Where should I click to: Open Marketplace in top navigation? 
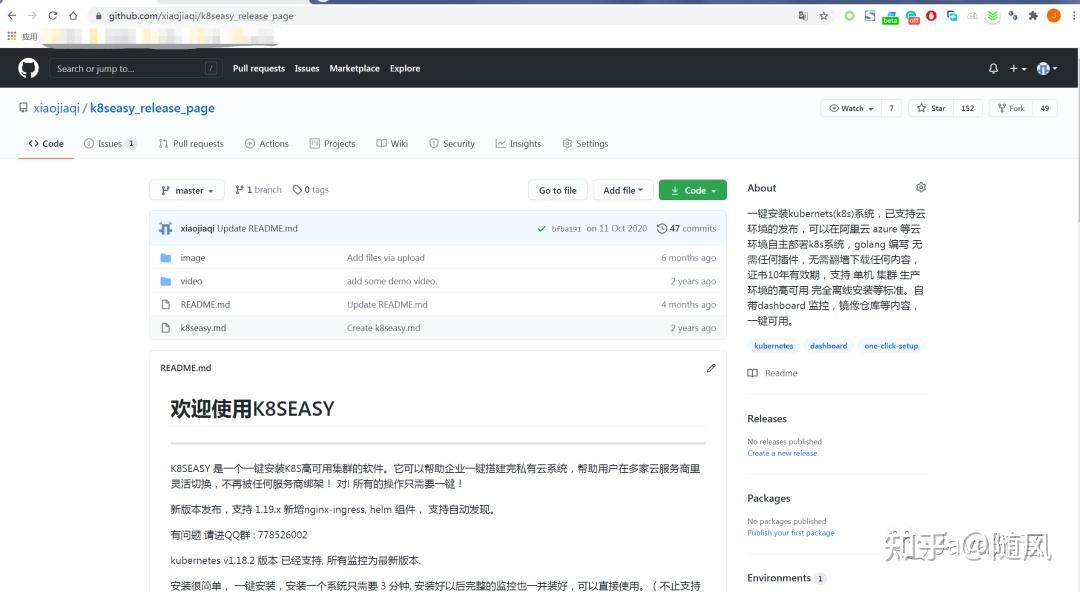point(354,68)
